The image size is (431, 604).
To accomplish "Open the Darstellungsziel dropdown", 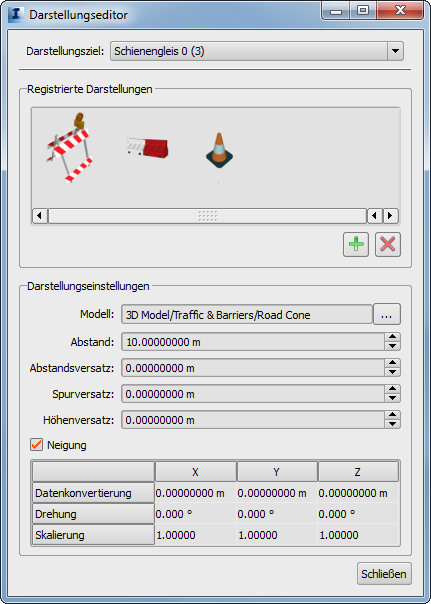I will (x=395, y=51).
